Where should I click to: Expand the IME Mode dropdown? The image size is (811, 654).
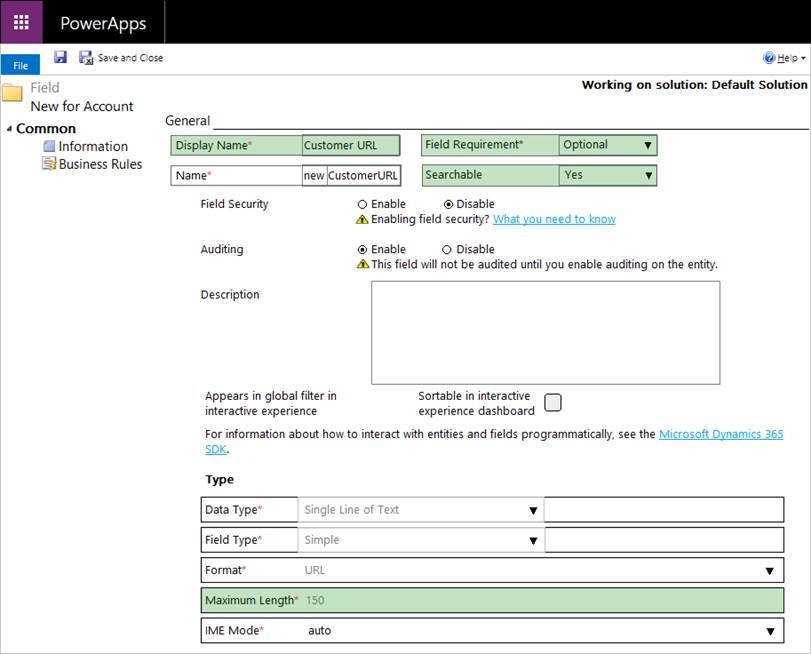[769, 631]
